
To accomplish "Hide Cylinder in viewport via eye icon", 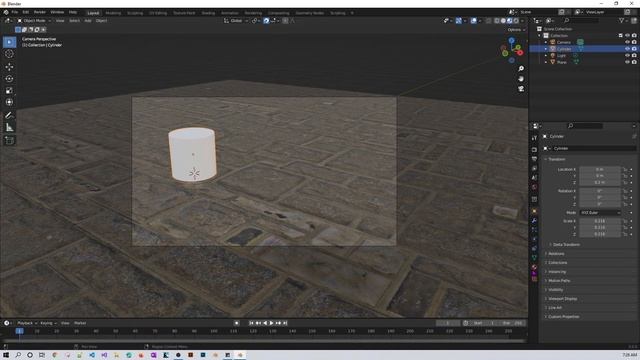I will [627, 49].
